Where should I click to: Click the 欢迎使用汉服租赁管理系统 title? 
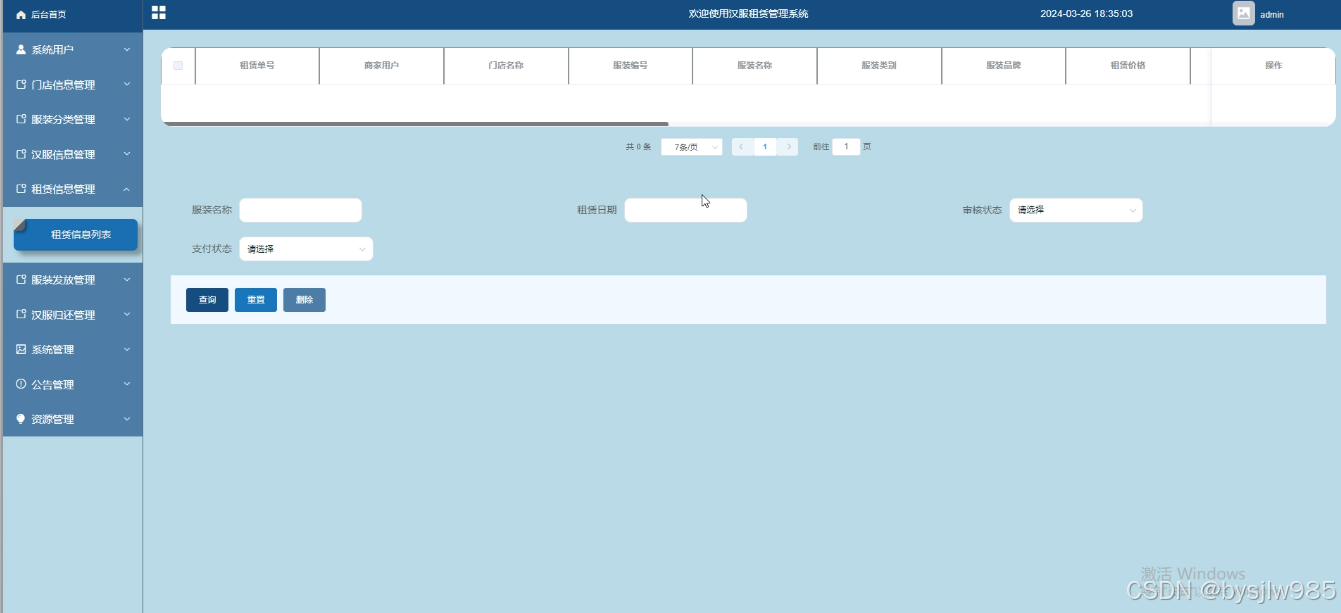click(x=748, y=14)
